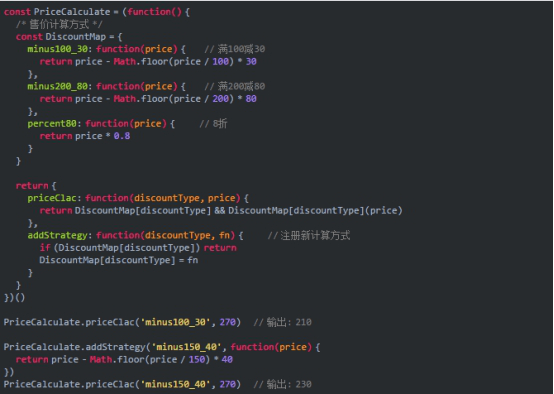Click the priceClac method definition name
This screenshot has width=554, height=394.
point(52,198)
